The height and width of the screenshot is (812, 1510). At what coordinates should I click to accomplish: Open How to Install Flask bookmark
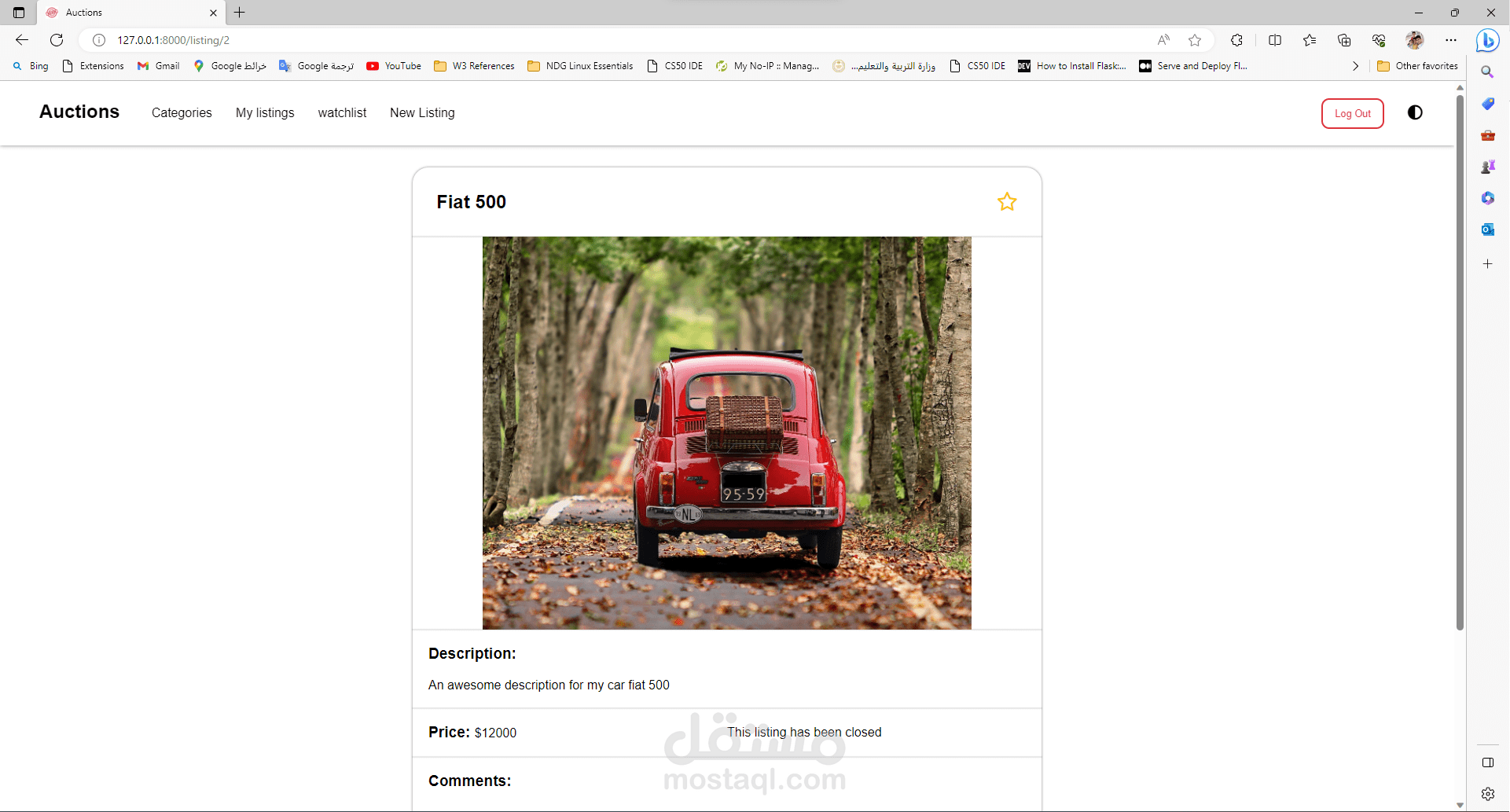coord(1072,66)
